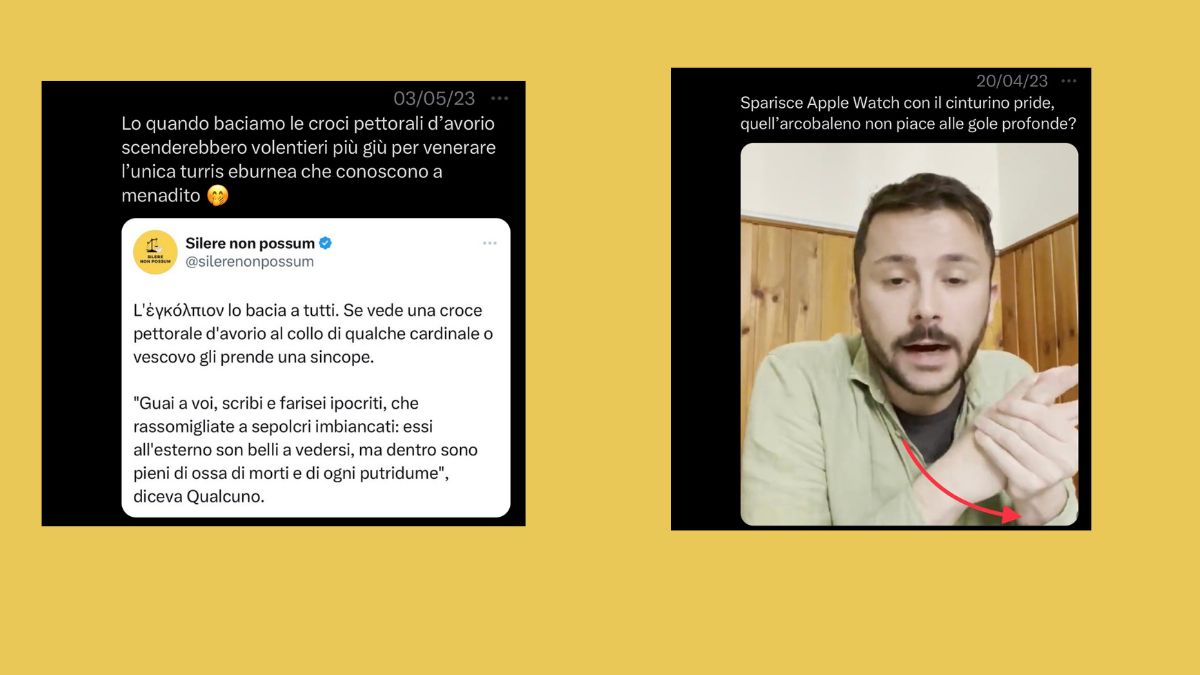Image resolution: width=1200 pixels, height=675 pixels.
Task: Open the three-dot menu beside 03/05/23
Action: (500, 98)
